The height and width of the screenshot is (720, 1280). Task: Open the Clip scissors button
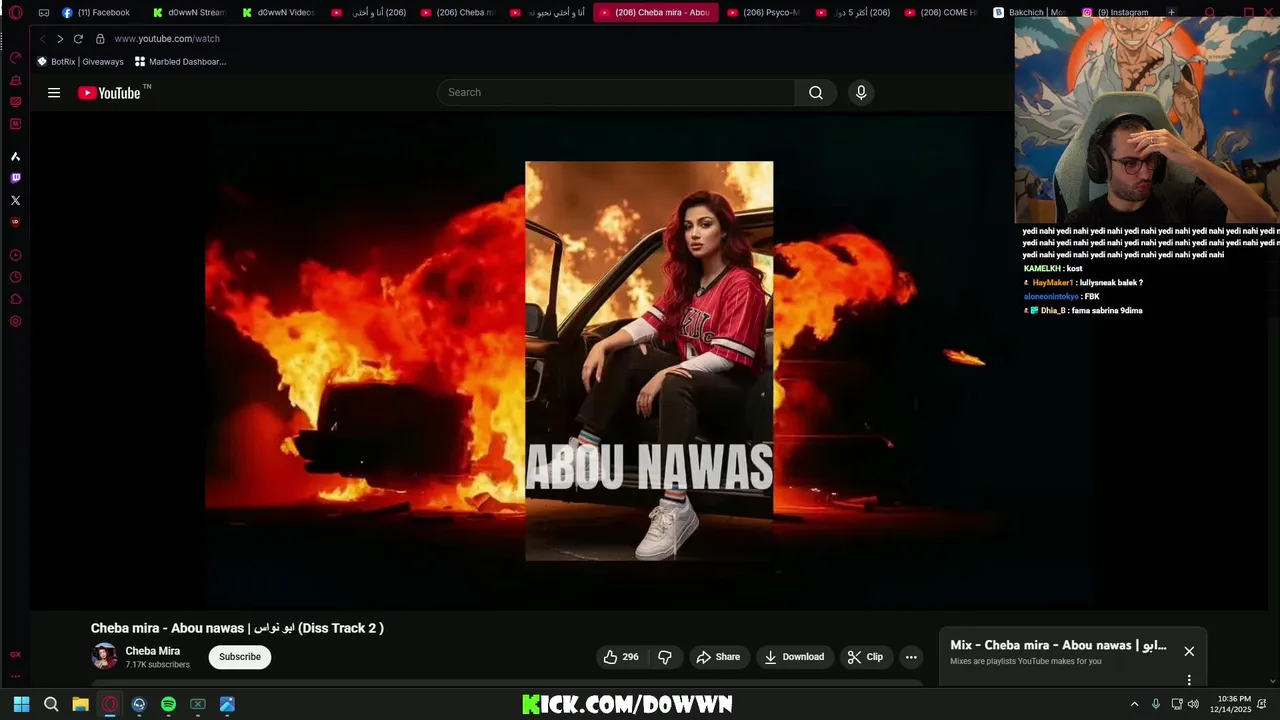[866, 657]
